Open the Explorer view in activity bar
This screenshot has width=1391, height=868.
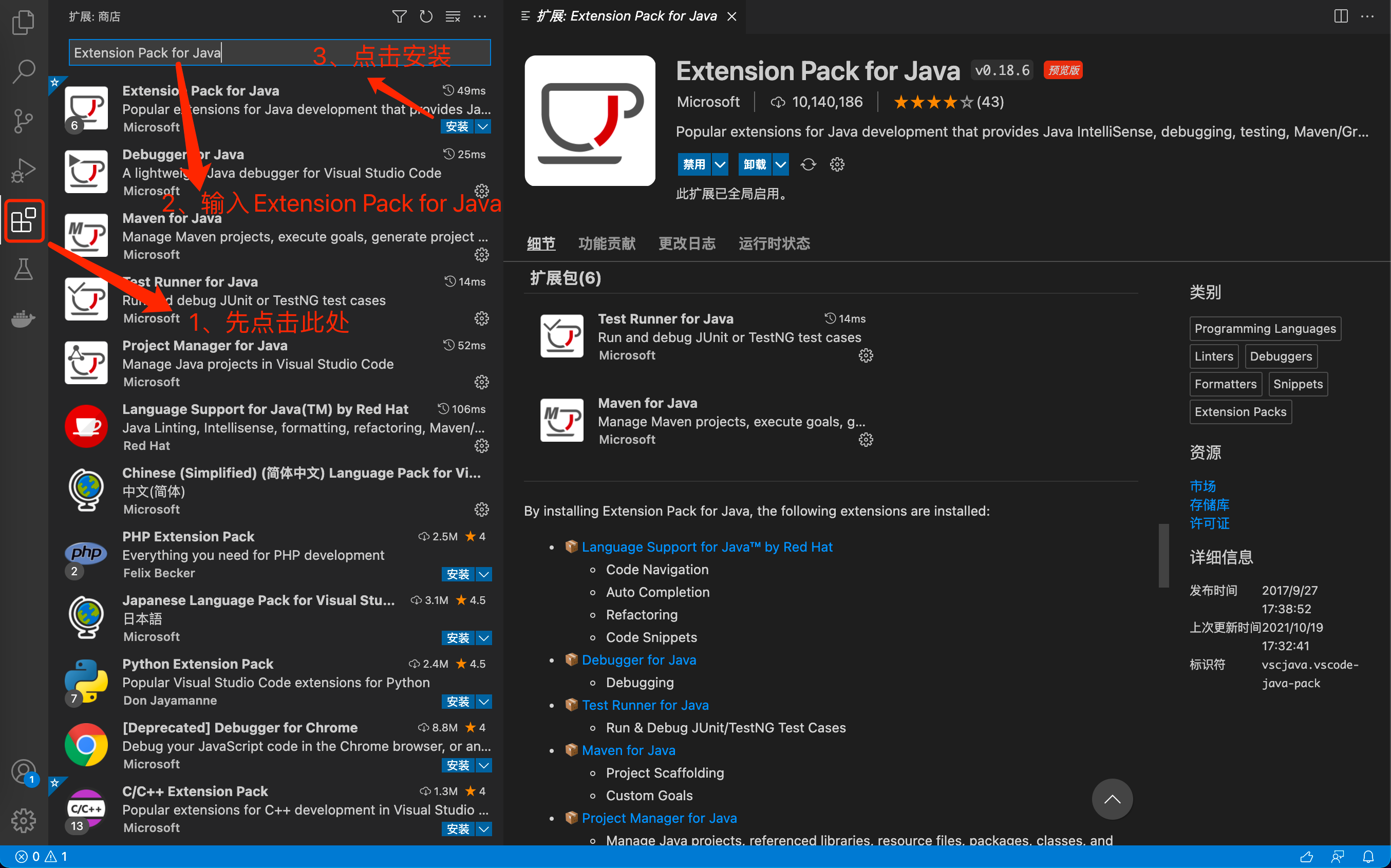pos(24,23)
